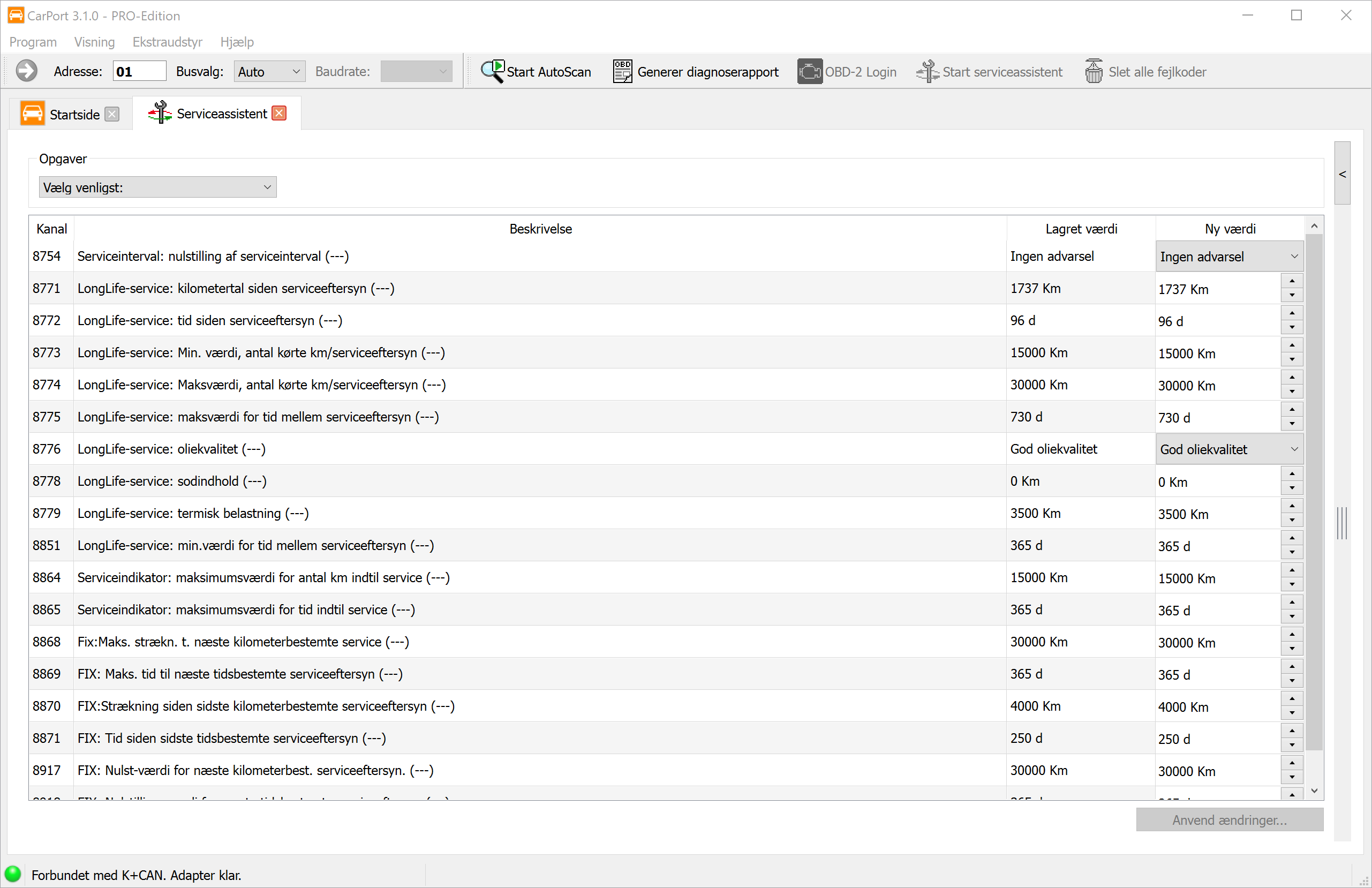Viewport: 1372px width, 888px height.
Task: Click the Anvend ændringer button
Action: pyautogui.click(x=1229, y=820)
